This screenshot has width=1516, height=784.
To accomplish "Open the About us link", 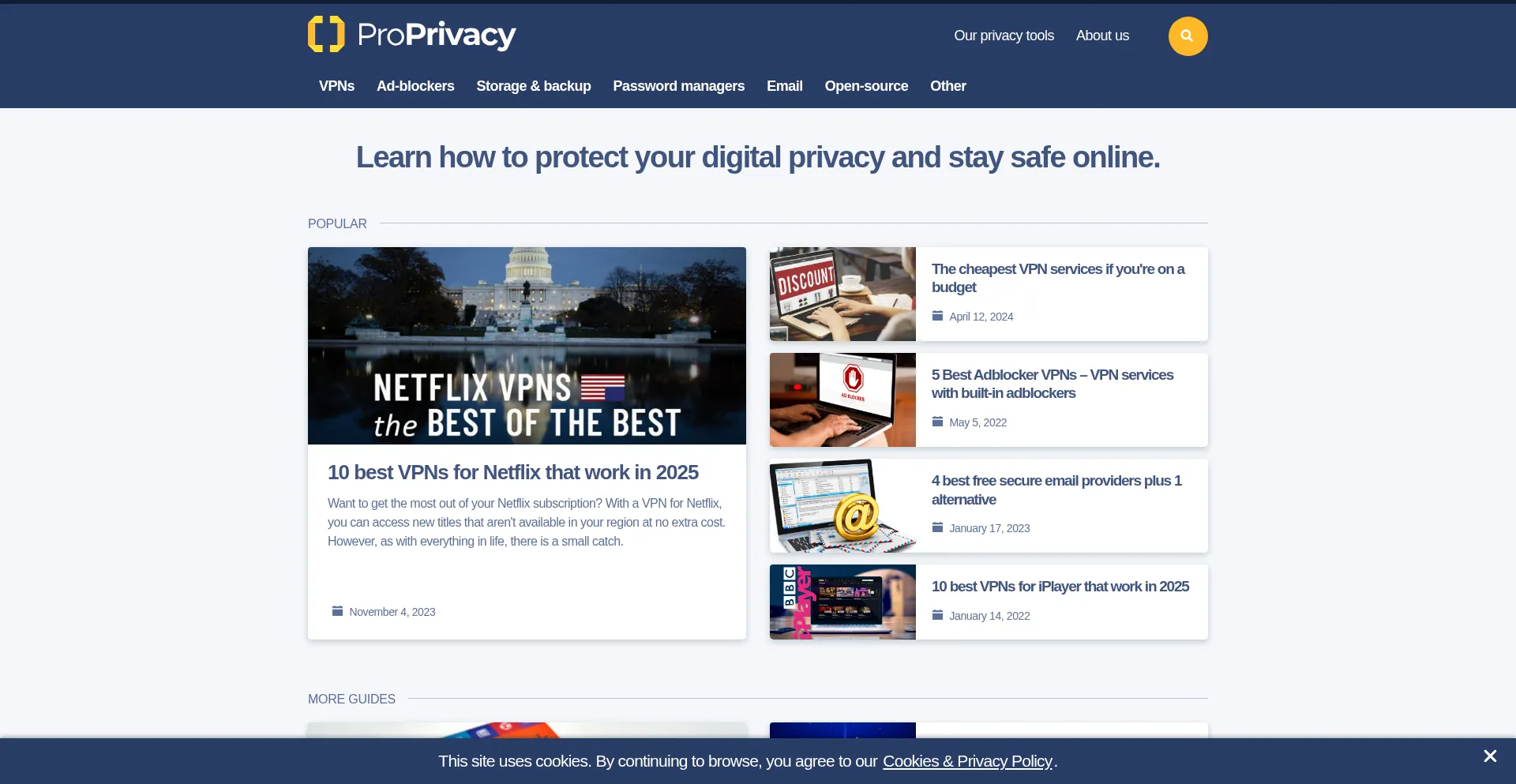I will point(1102,36).
